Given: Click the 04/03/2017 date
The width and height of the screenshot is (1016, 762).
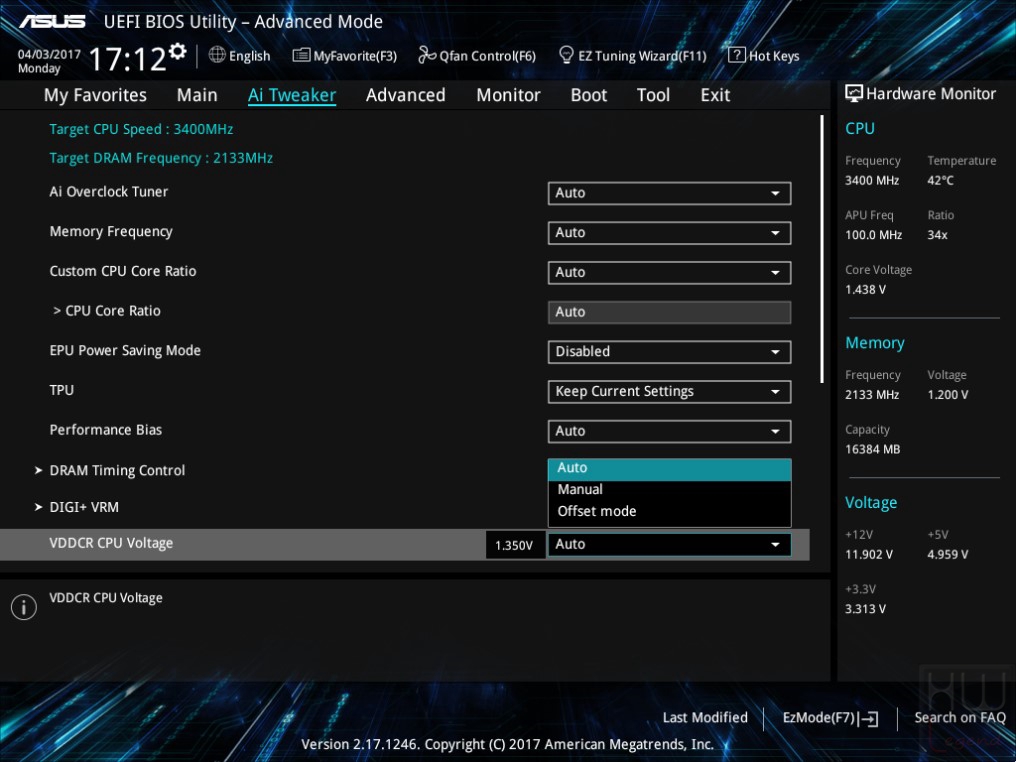Looking at the screenshot, I should (x=49, y=54).
